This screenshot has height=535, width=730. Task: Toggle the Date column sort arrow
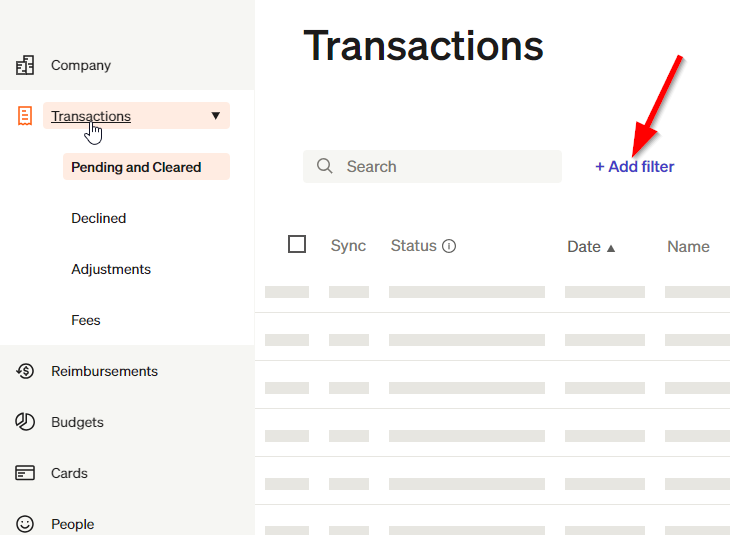(x=611, y=248)
